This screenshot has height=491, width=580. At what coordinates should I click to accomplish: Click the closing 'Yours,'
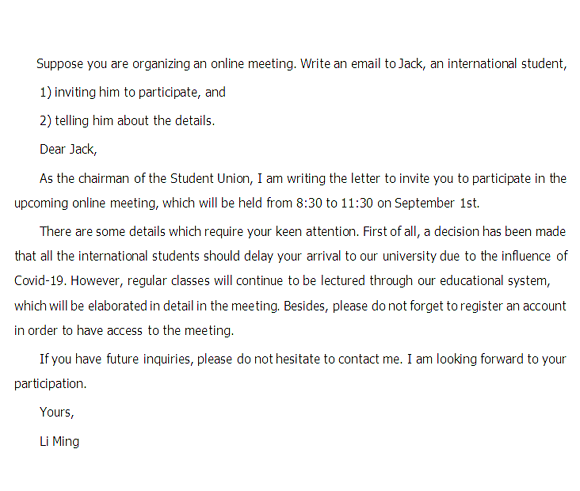(57, 412)
